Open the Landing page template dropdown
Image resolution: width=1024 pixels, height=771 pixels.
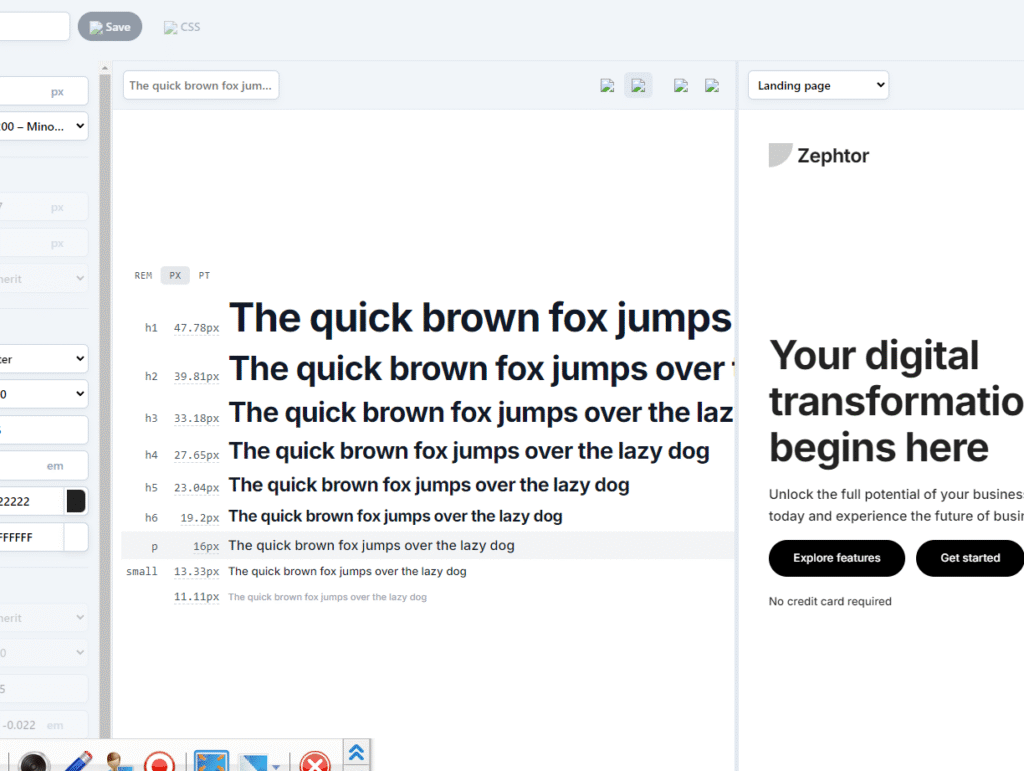[817, 86]
